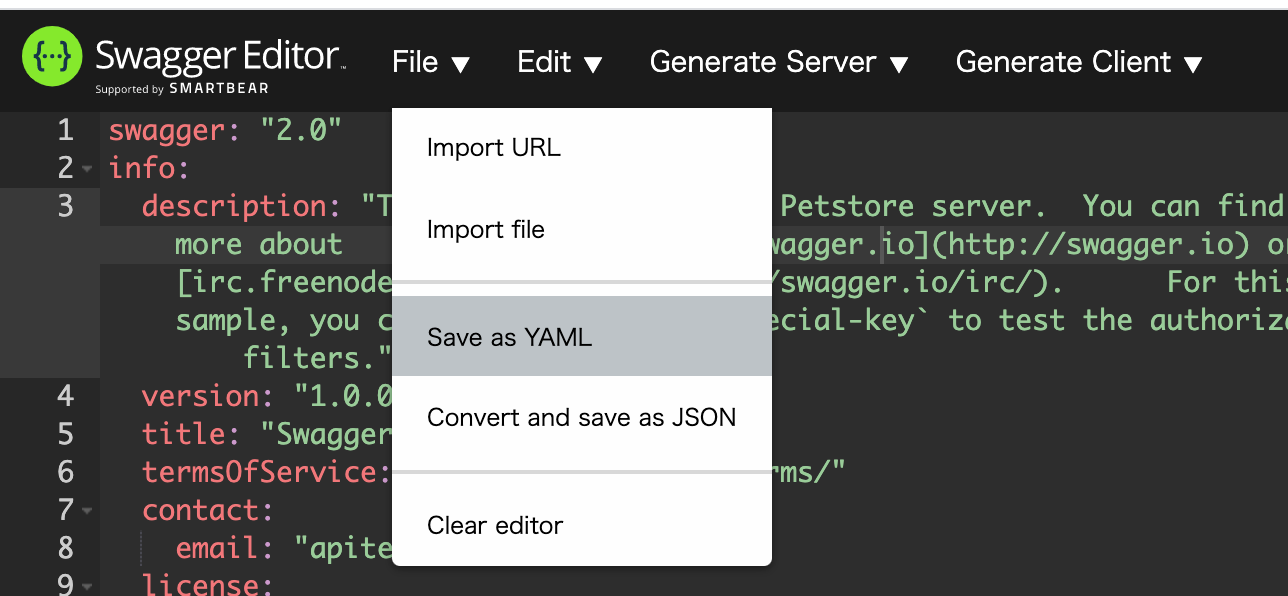Screen dimensions: 1288x596
Task: Select Convert and save as JSON
Action: click(x=582, y=417)
